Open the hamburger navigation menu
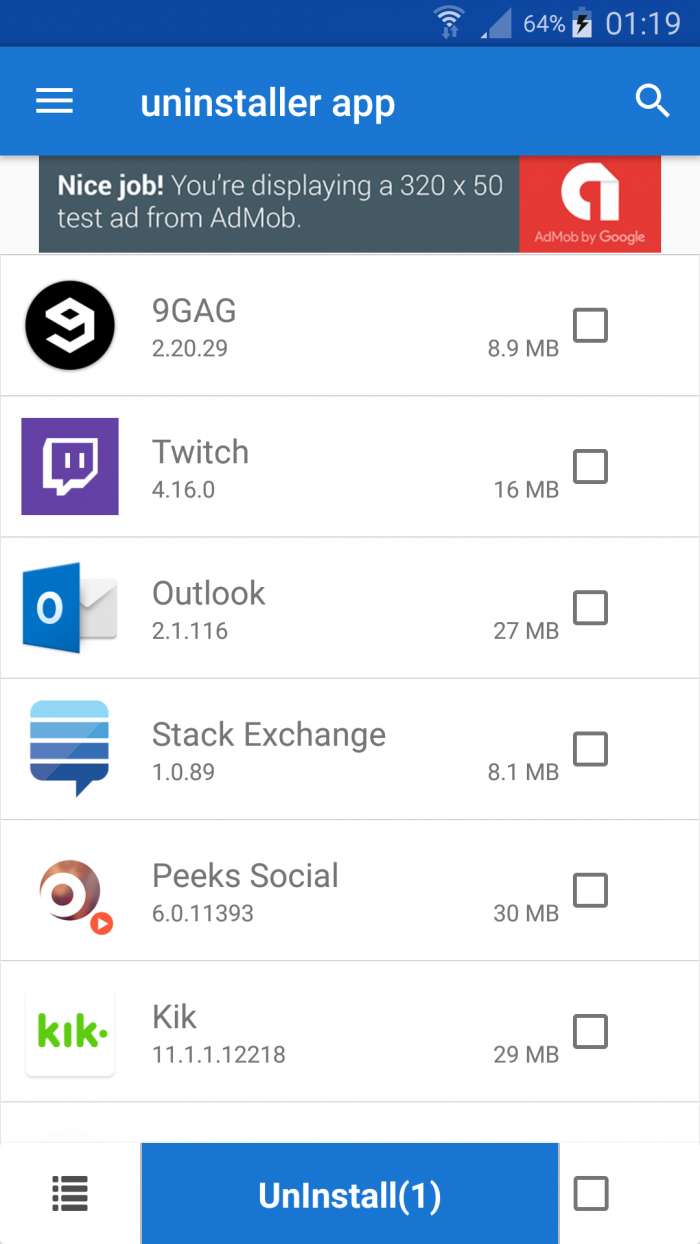700x1244 pixels. tap(54, 101)
